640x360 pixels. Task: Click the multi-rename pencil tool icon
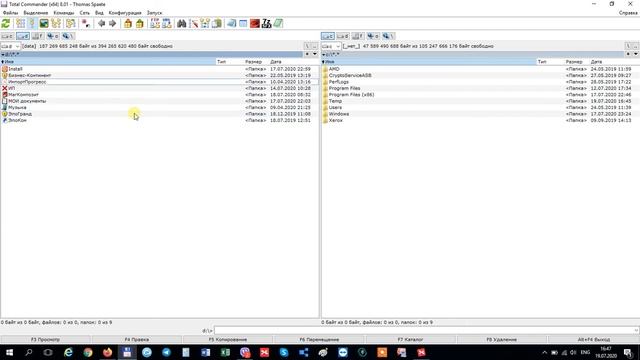click(x=194, y=24)
